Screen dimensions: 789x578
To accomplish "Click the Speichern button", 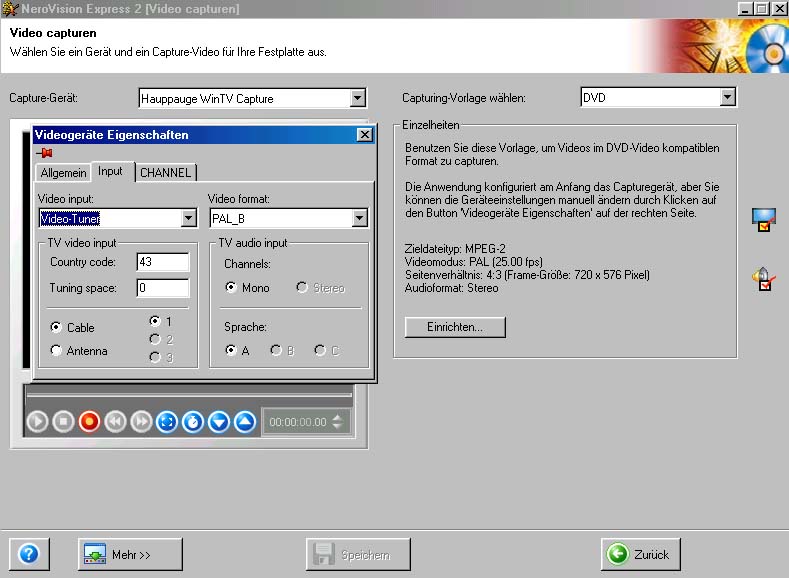I will coord(358,554).
